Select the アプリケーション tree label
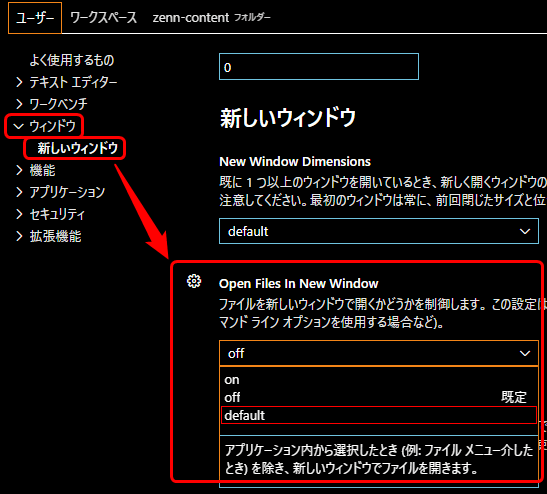The width and height of the screenshot is (547, 494). pyautogui.click(x=67, y=192)
